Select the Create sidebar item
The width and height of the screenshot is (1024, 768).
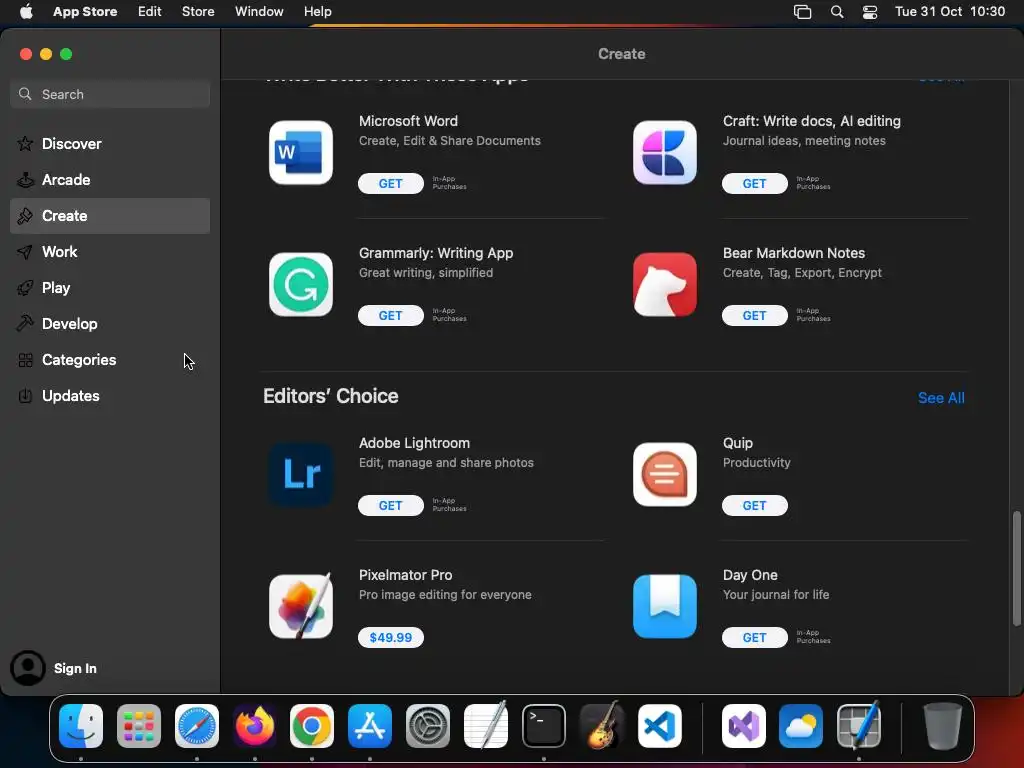[x=110, y=216]
